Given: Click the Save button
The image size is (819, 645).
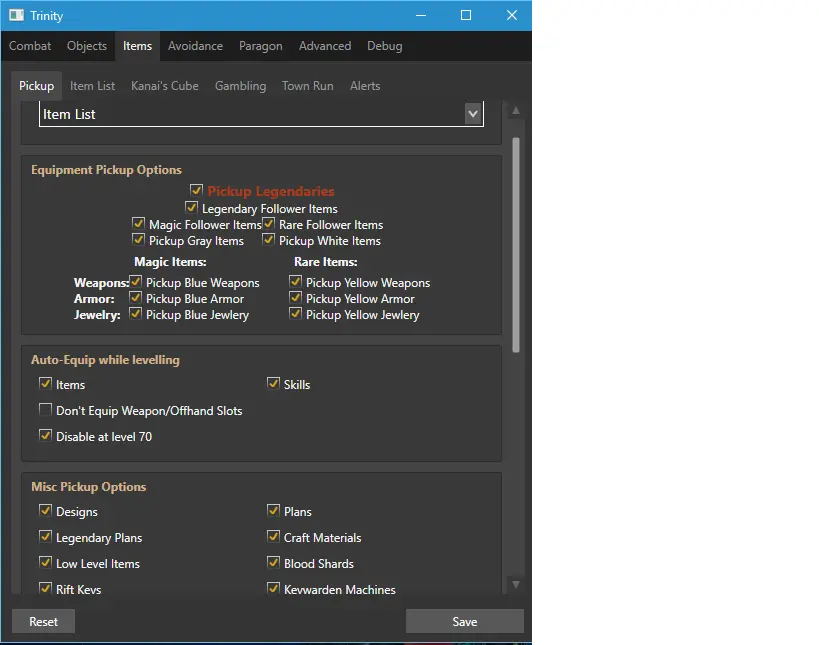Looking at the screenshot, I should click(x=464, y=621).
